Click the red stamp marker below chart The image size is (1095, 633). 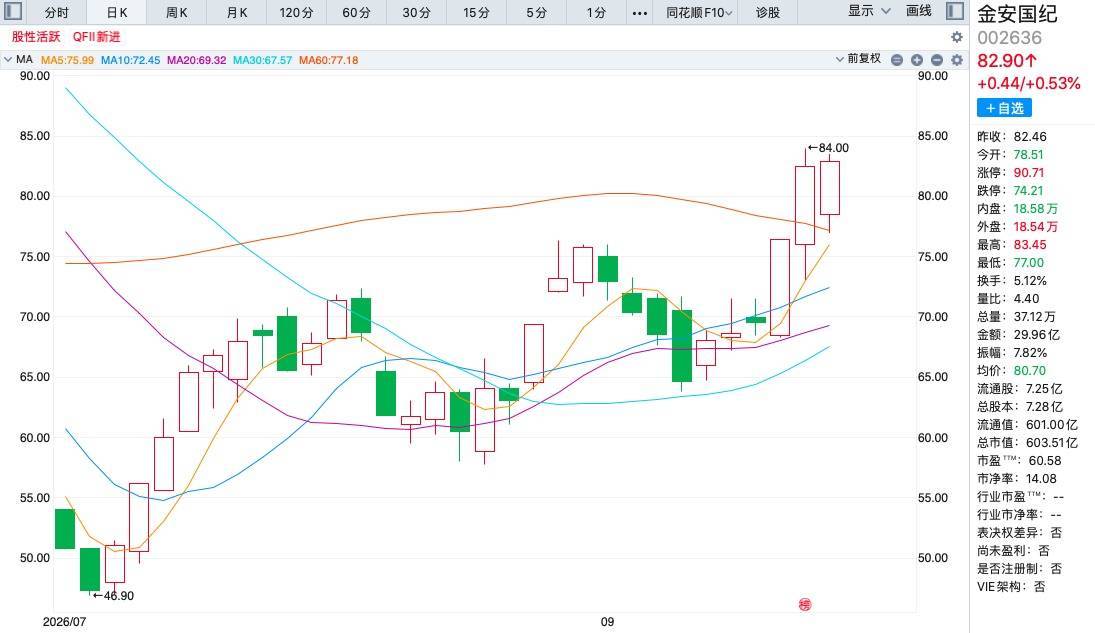point(805,604)
